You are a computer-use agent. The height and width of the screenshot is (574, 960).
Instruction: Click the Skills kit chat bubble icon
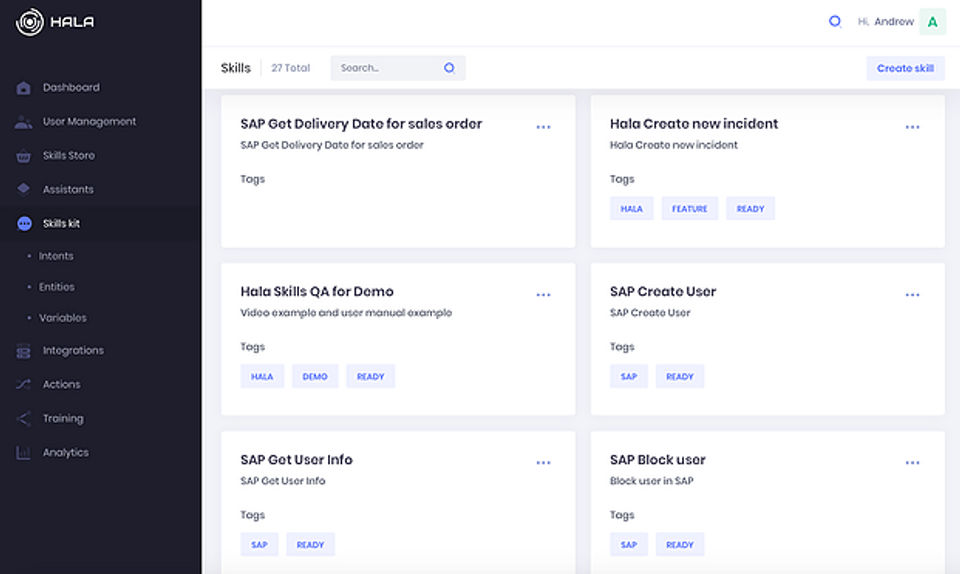coord(24,223)
